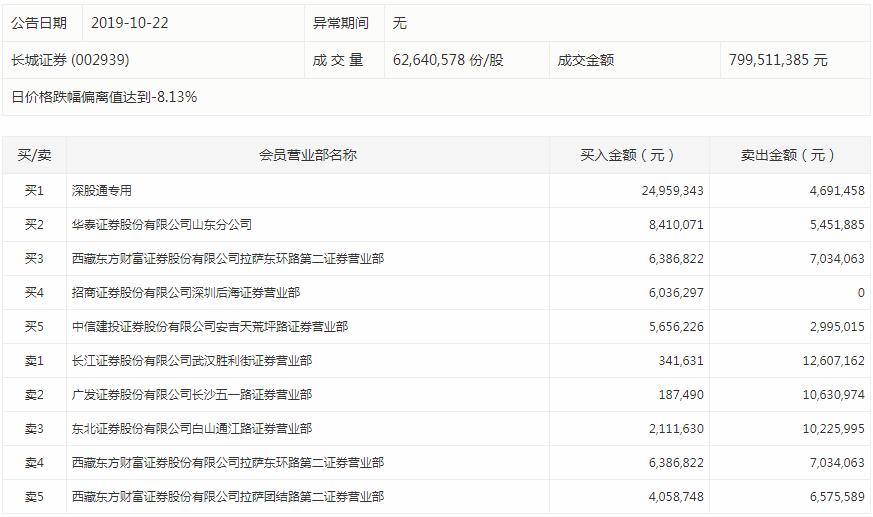Select buy amount 4,058,748
This screenshot has height=517, width=873.
tap(676, 496)
